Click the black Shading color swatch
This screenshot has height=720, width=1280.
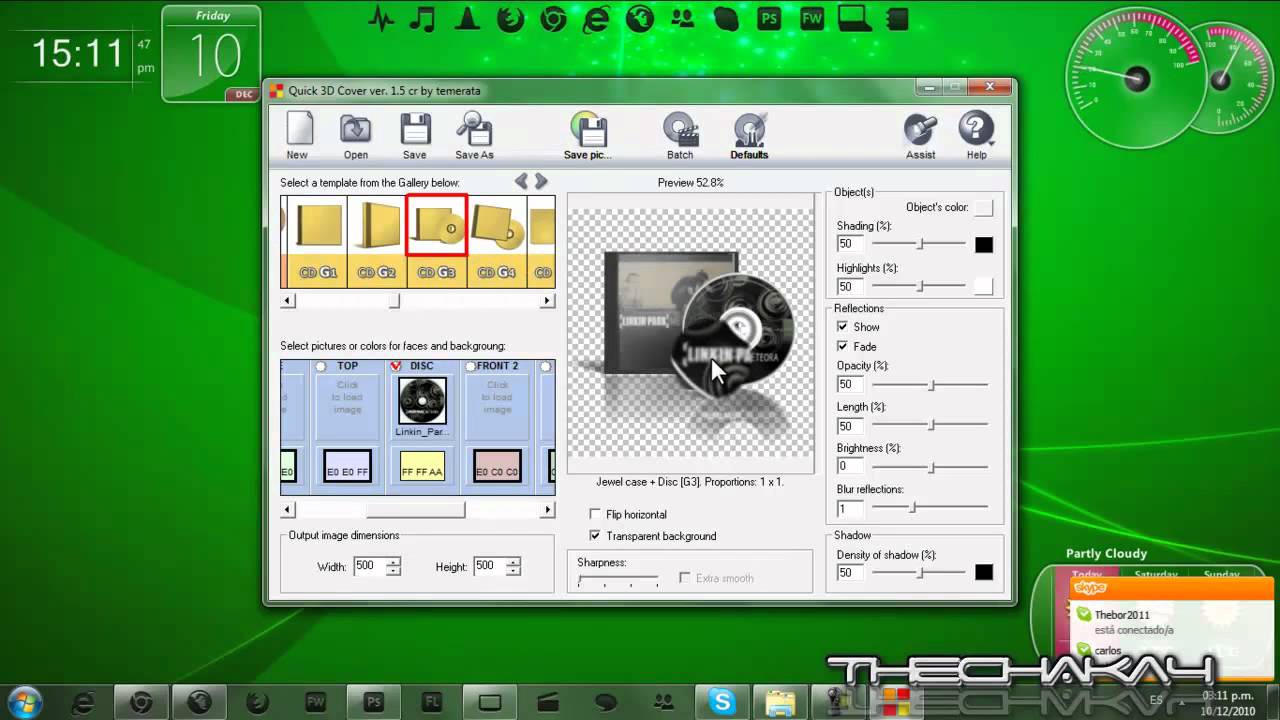point(984,244)
